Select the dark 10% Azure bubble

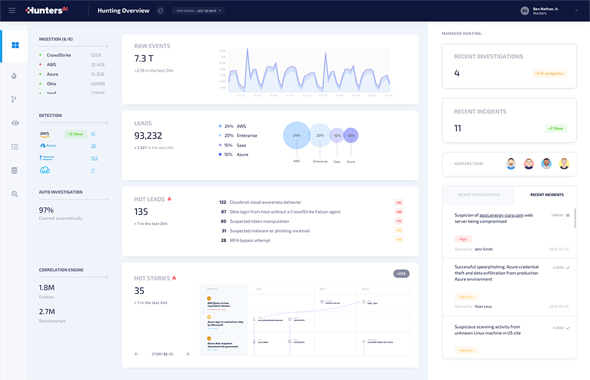coord(351,135)
